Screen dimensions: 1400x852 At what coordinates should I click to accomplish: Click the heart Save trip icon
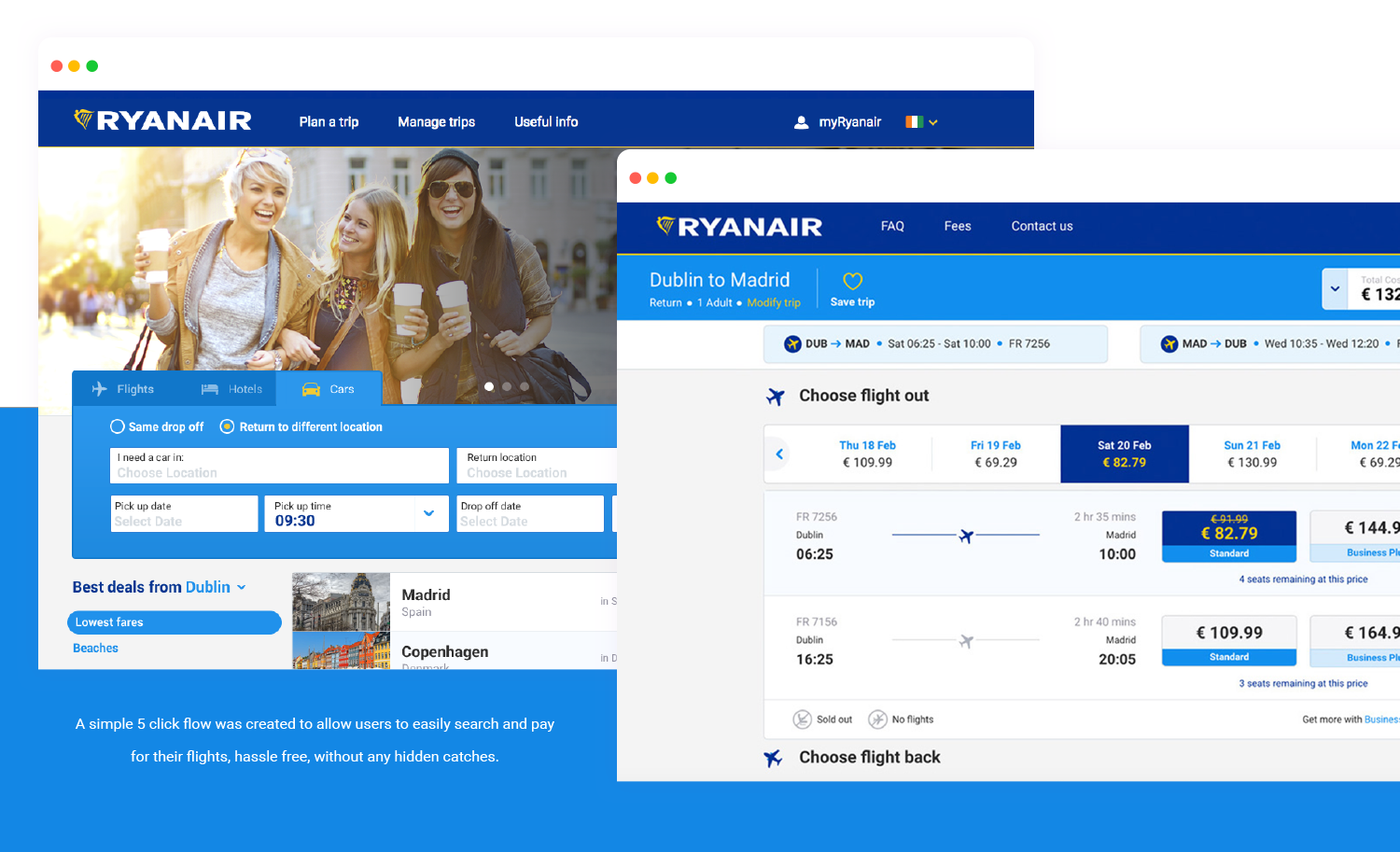pyautogui.click(x=852, y=281)
